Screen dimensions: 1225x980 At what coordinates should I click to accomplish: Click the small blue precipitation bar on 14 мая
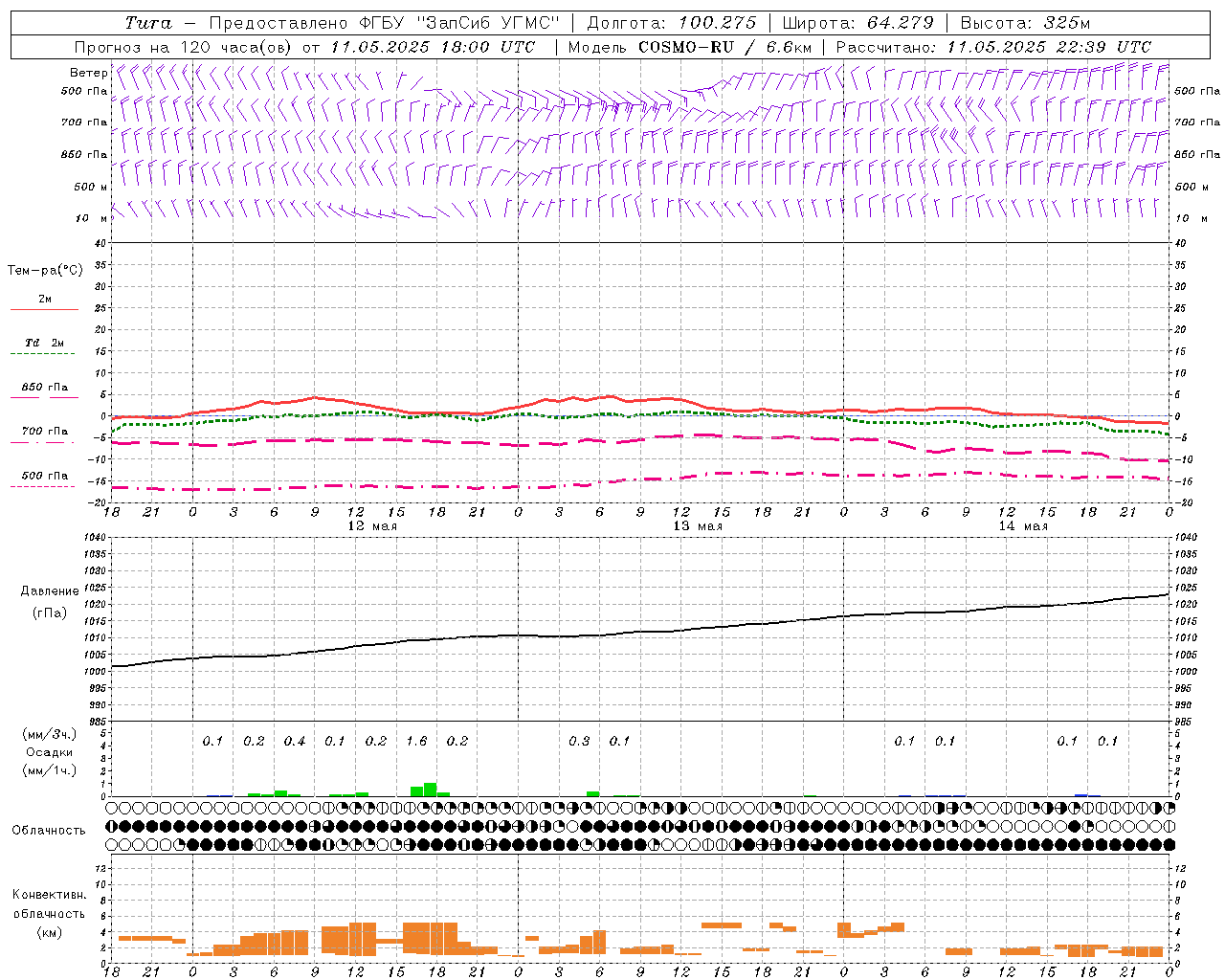click(x=1081, y=794)
